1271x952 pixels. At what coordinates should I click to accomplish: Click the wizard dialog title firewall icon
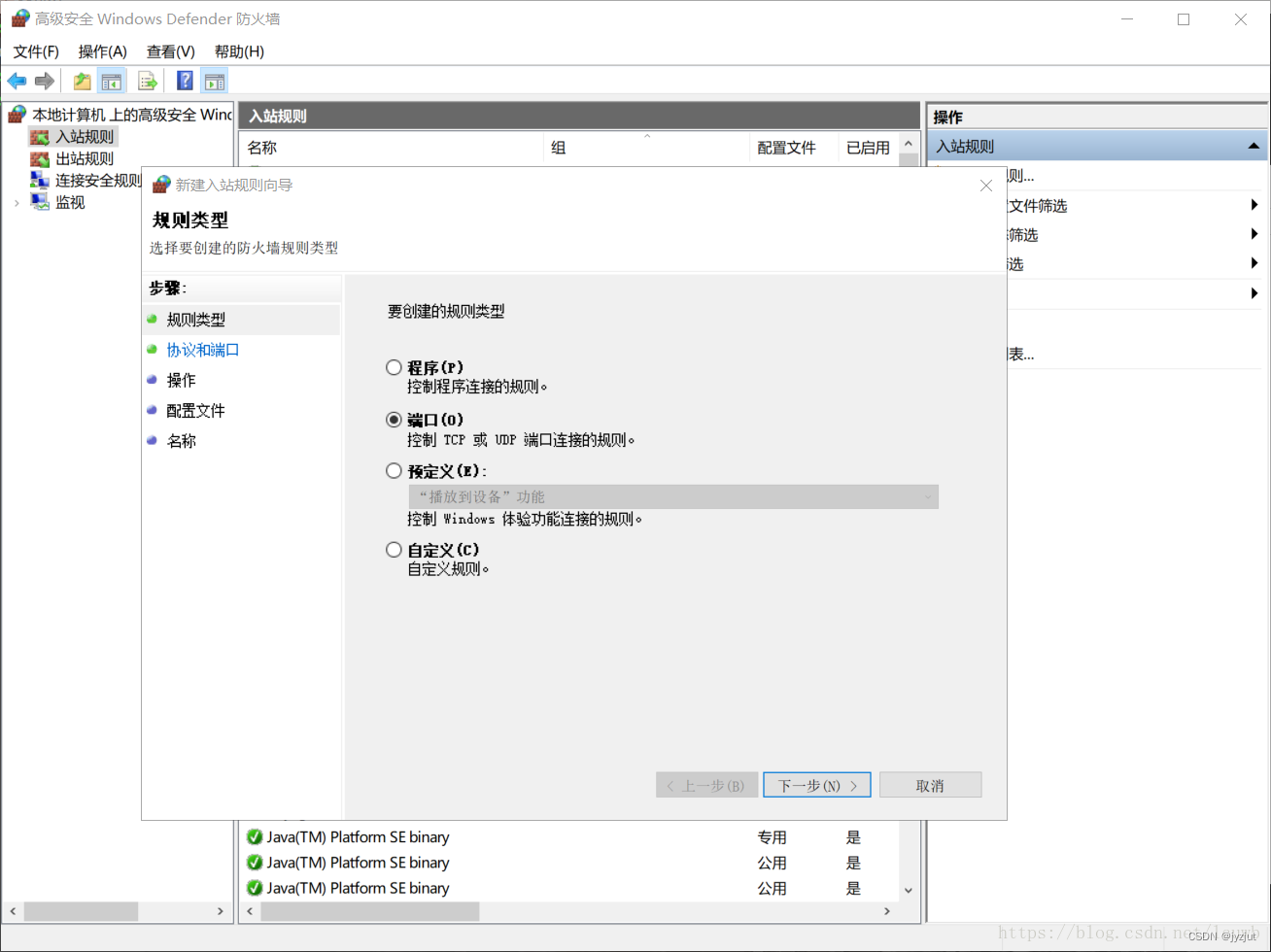[x=162, y=184]
